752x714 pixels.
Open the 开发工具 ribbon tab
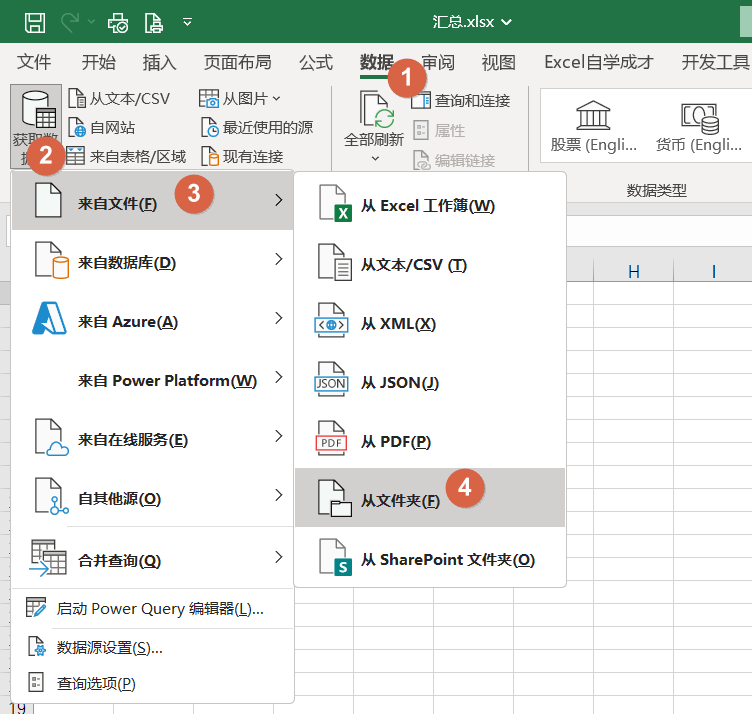click(715, 62)
